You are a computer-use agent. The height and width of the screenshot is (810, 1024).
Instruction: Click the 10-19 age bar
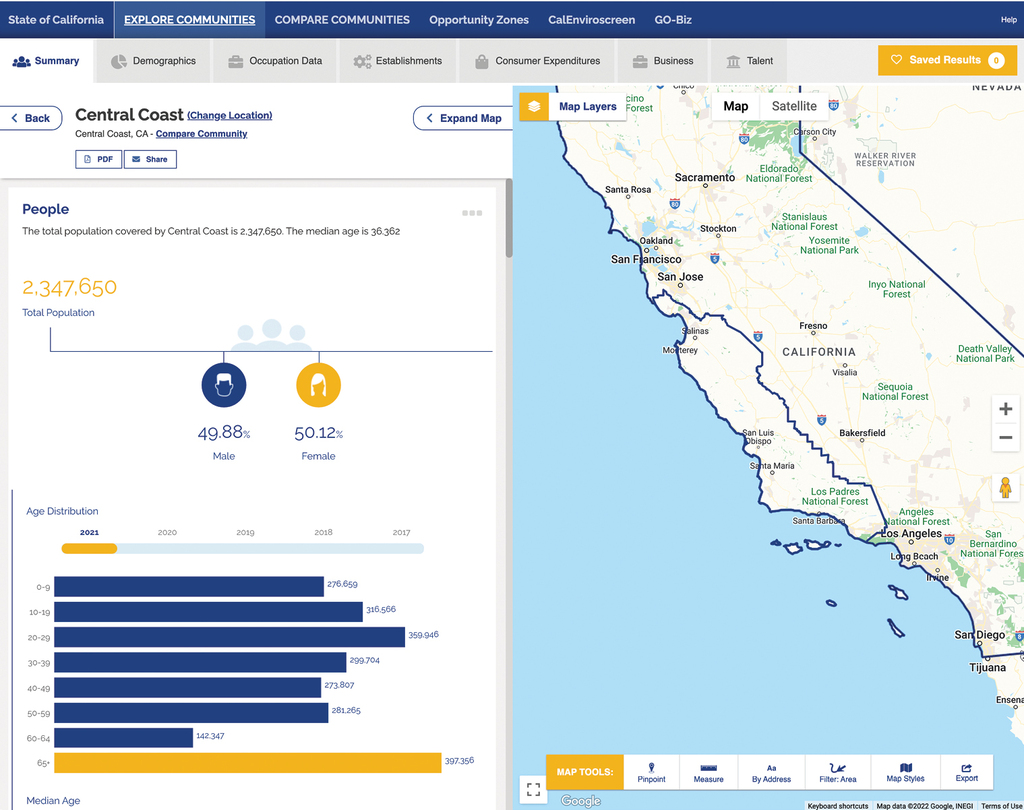(x=208, y=612)
